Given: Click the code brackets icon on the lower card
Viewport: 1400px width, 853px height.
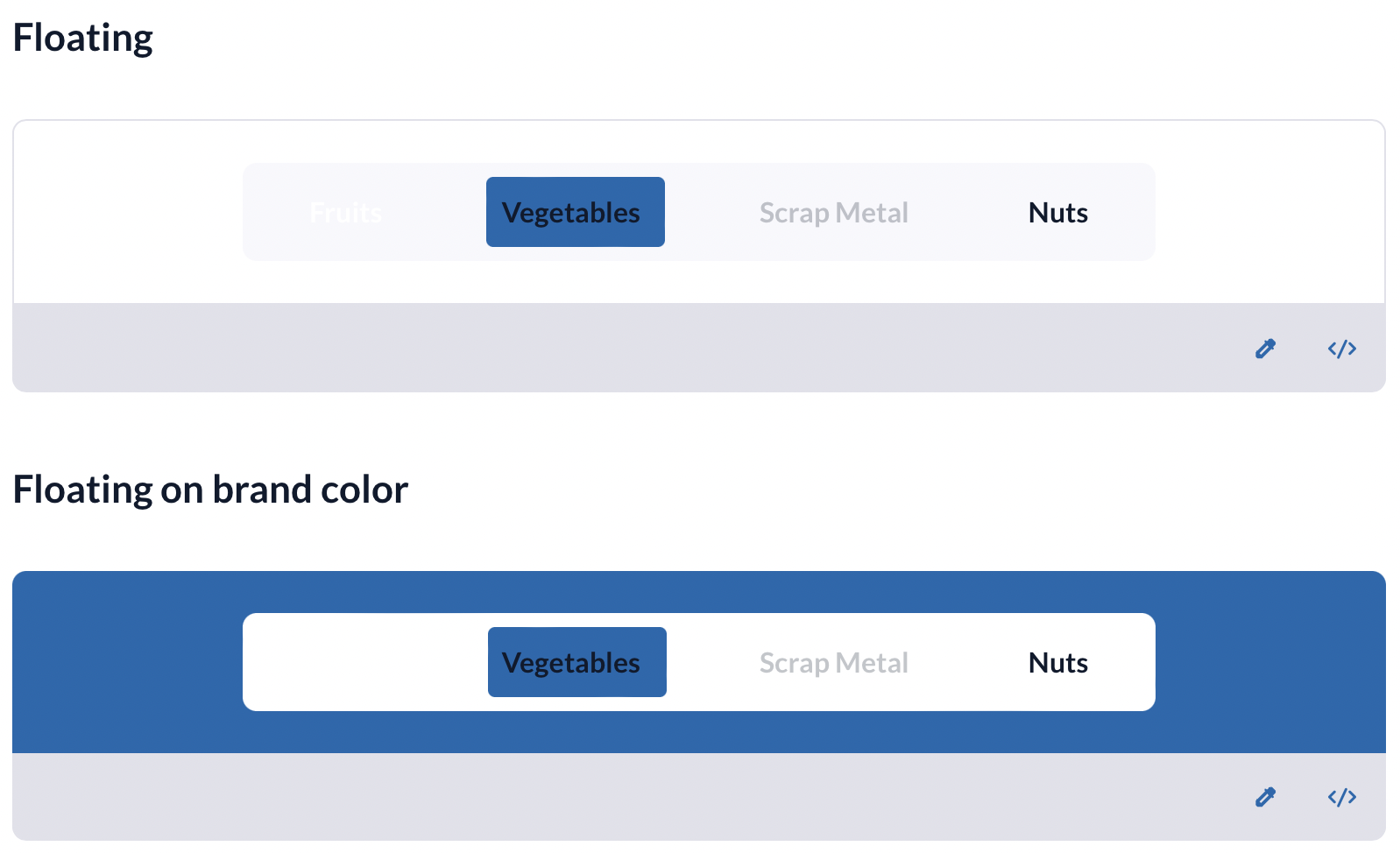Looking at the screenshot, I should click(x=1340, y=796).
